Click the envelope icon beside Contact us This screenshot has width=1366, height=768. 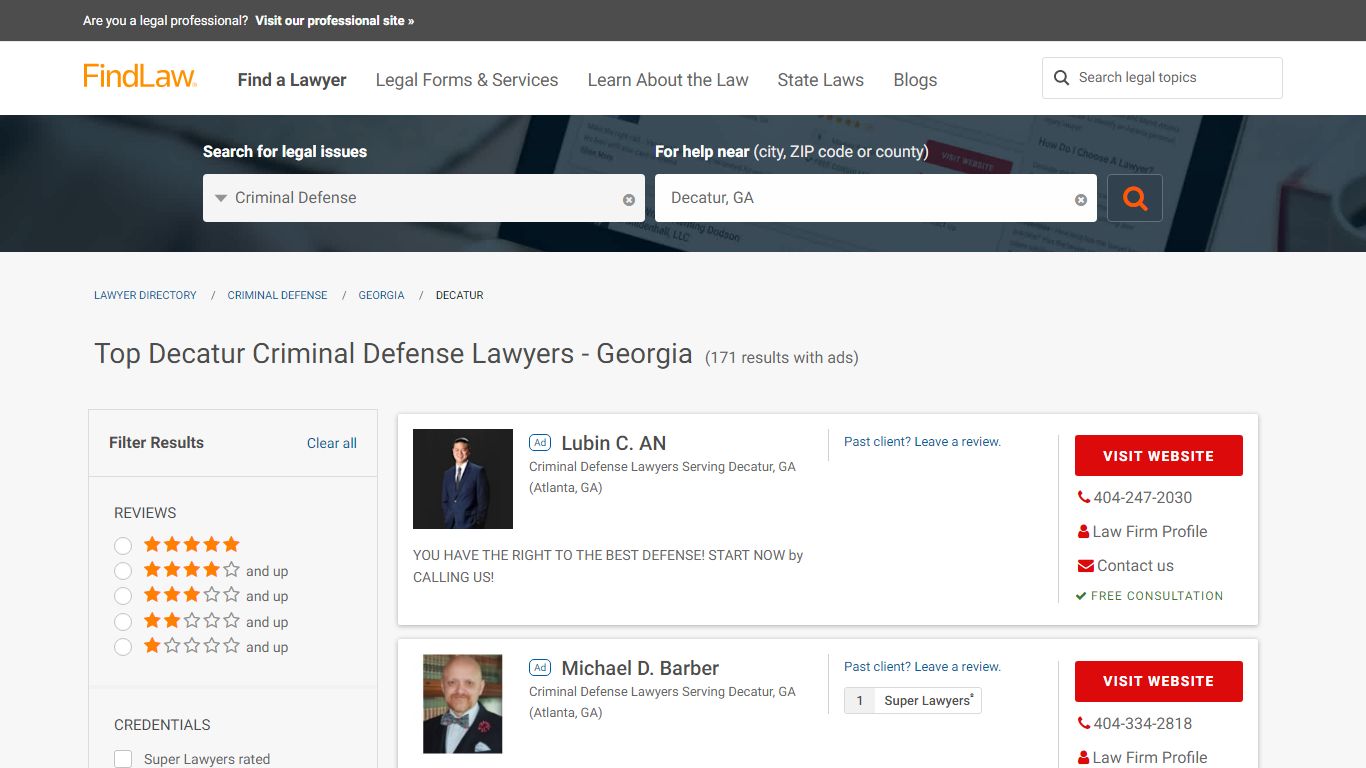click(x=1085, y=566)
